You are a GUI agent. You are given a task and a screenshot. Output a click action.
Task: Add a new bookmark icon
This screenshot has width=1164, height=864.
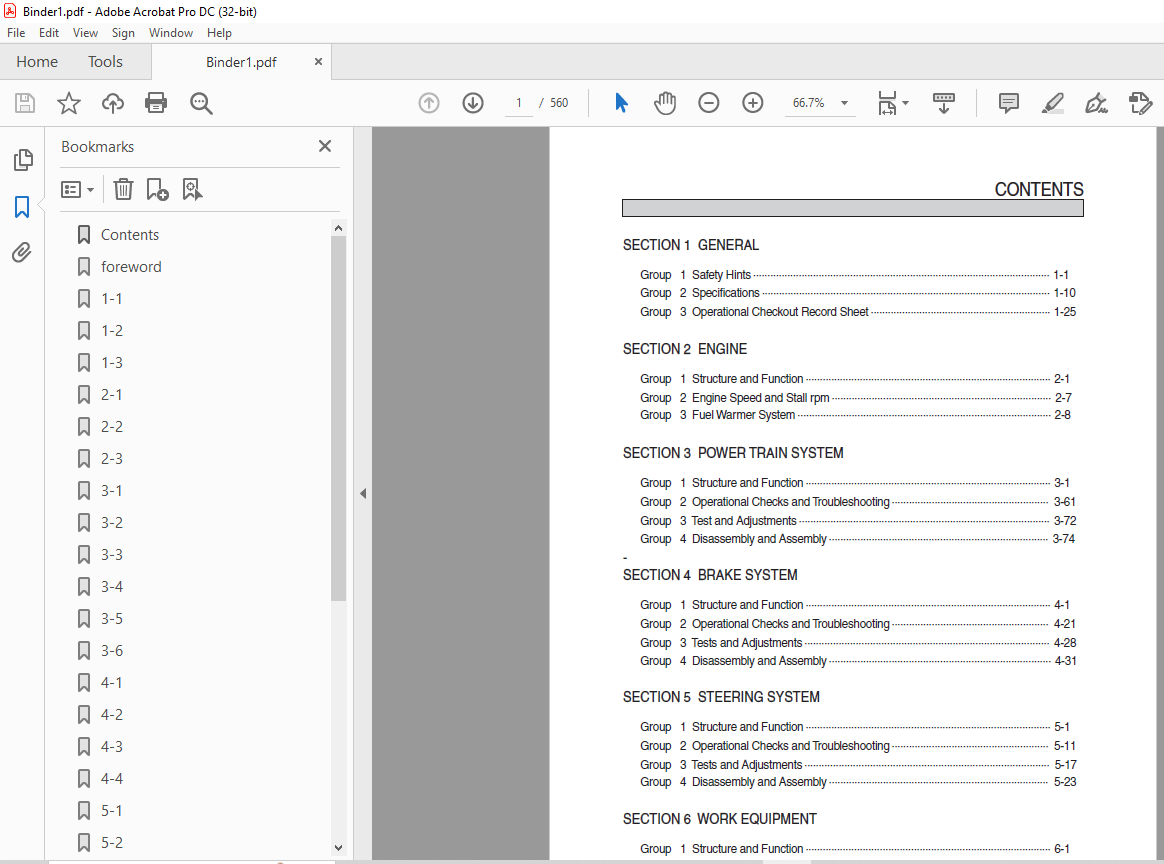(x=157, y=189)
